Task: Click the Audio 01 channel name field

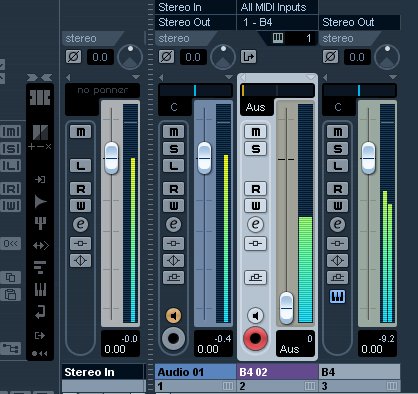Action: [x=195, y=372]
